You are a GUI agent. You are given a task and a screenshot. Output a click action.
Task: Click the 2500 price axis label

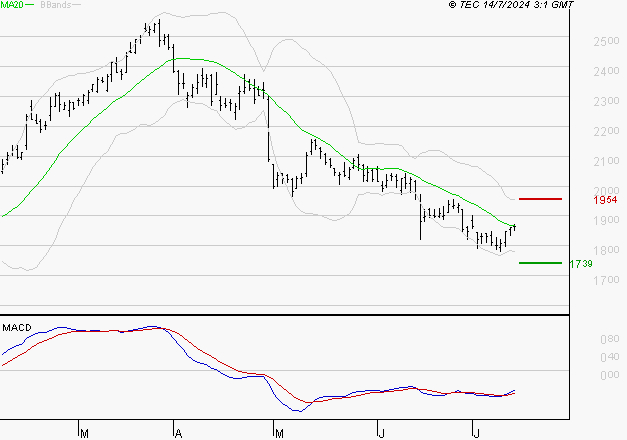coord(606,41)
